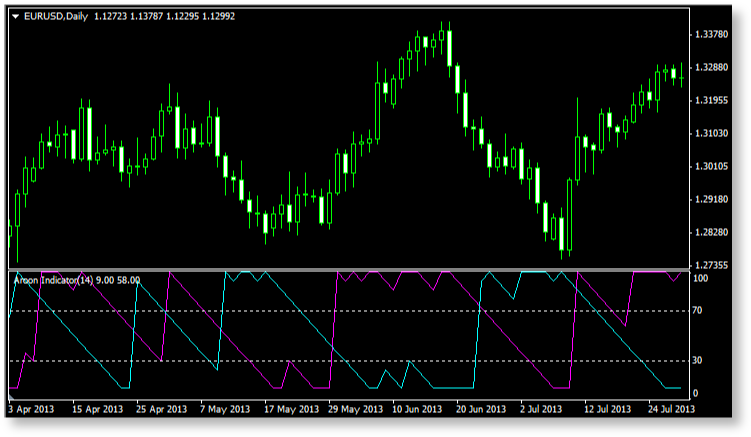Click the 70 level on indicator scale
The width and height of the screenshot is (751, 437).
[699, 311]
